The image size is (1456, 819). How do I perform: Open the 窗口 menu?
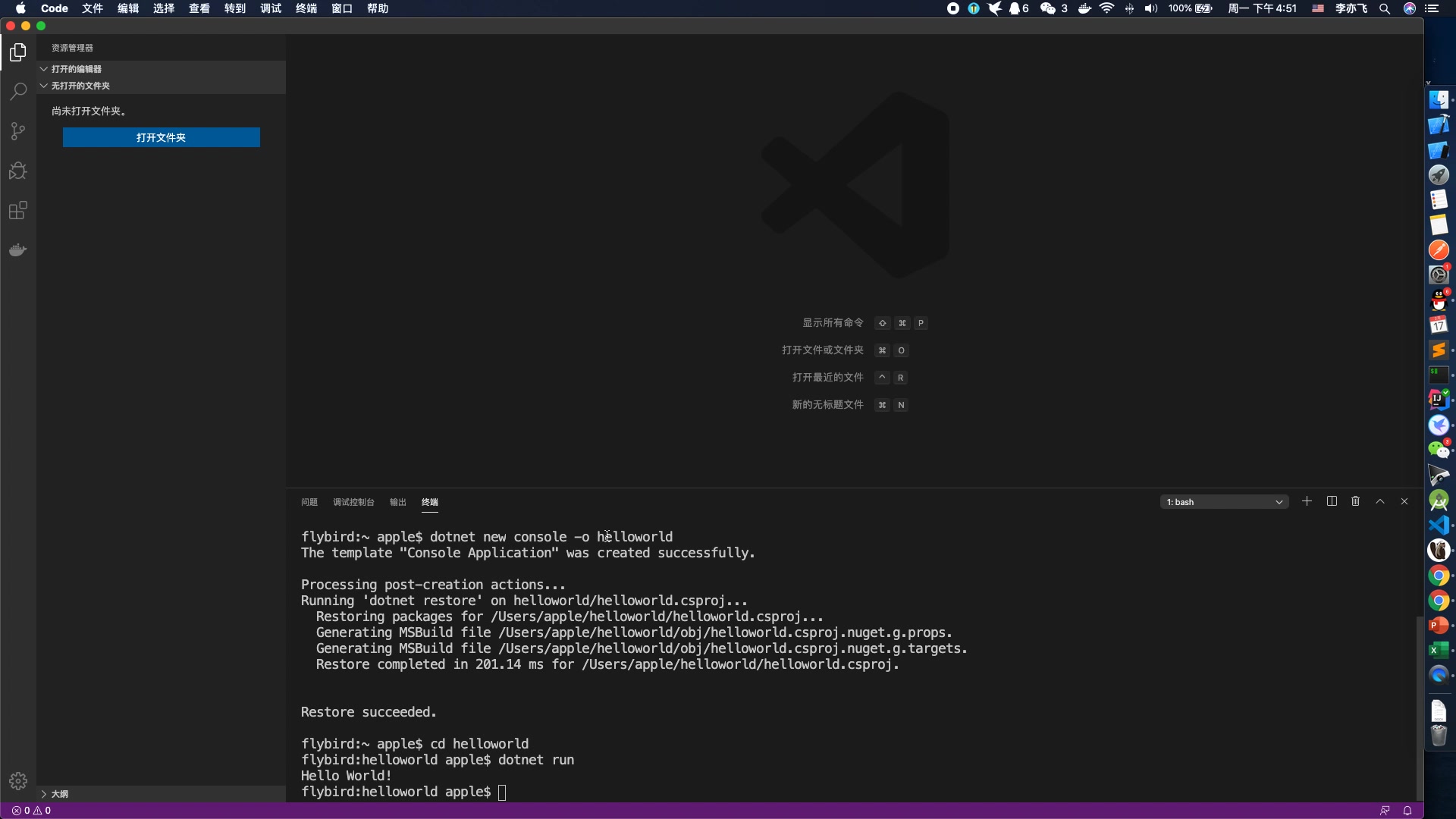pos(342,8)
